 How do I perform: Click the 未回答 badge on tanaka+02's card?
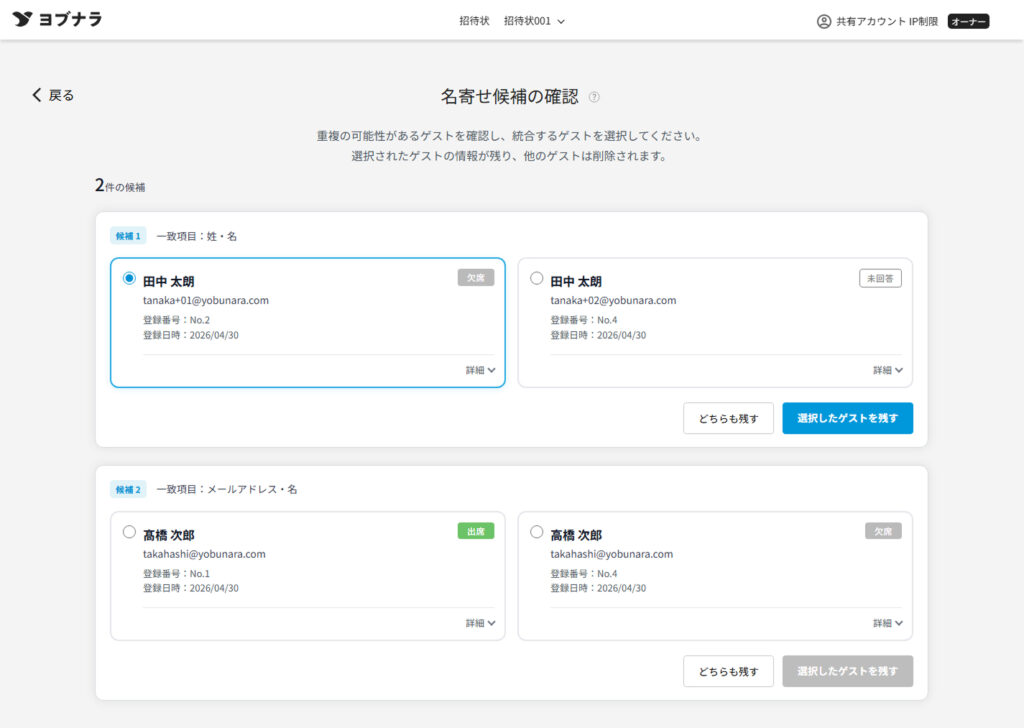[881, 278]
